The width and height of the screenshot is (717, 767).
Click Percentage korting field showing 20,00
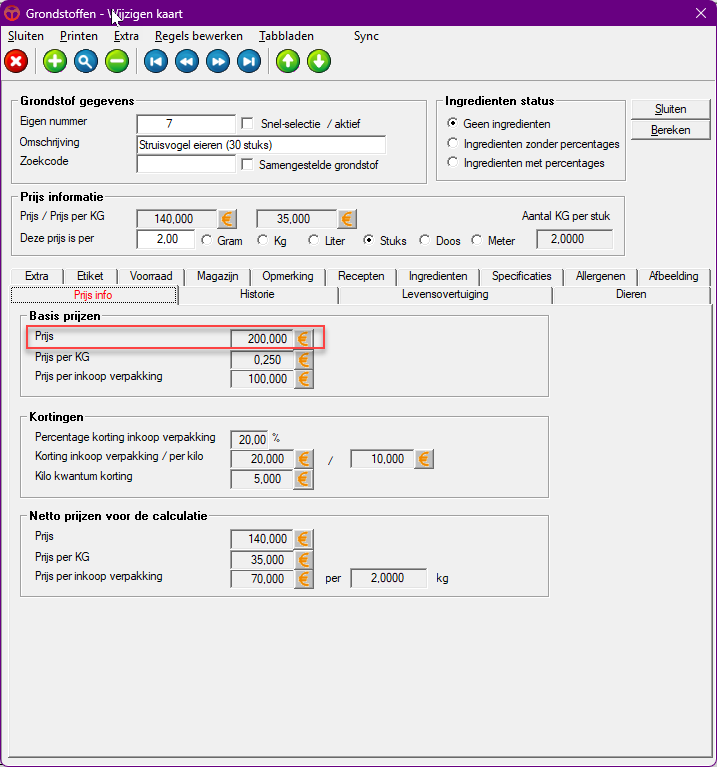tap(249, 439)
